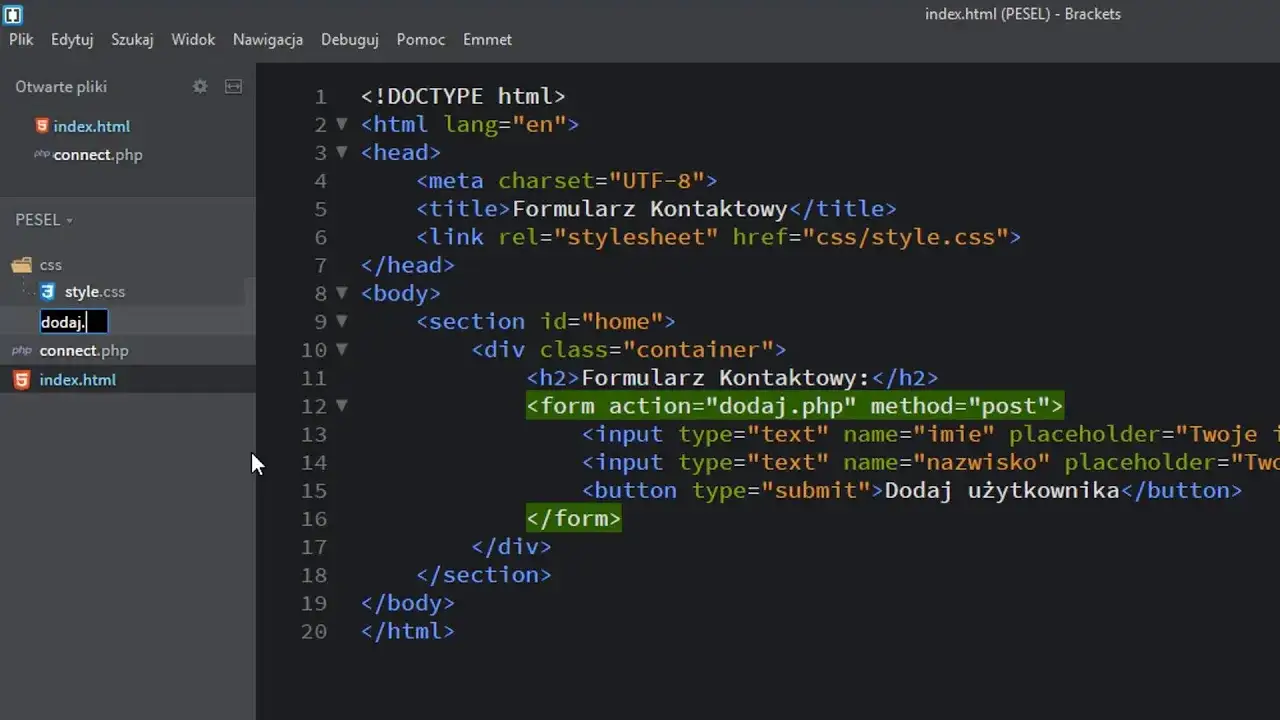The height and width of the screenshot is (720, 1280).
Task: Click the CSS3 icon beside style.css
Action: coord(47,292)
